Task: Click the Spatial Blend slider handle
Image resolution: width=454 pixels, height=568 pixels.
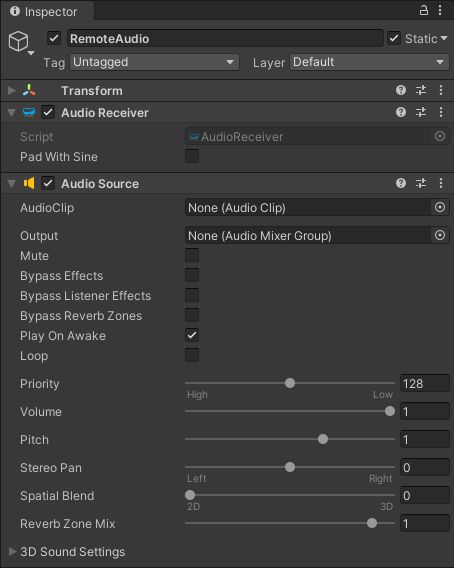Action: click(190, 495)
